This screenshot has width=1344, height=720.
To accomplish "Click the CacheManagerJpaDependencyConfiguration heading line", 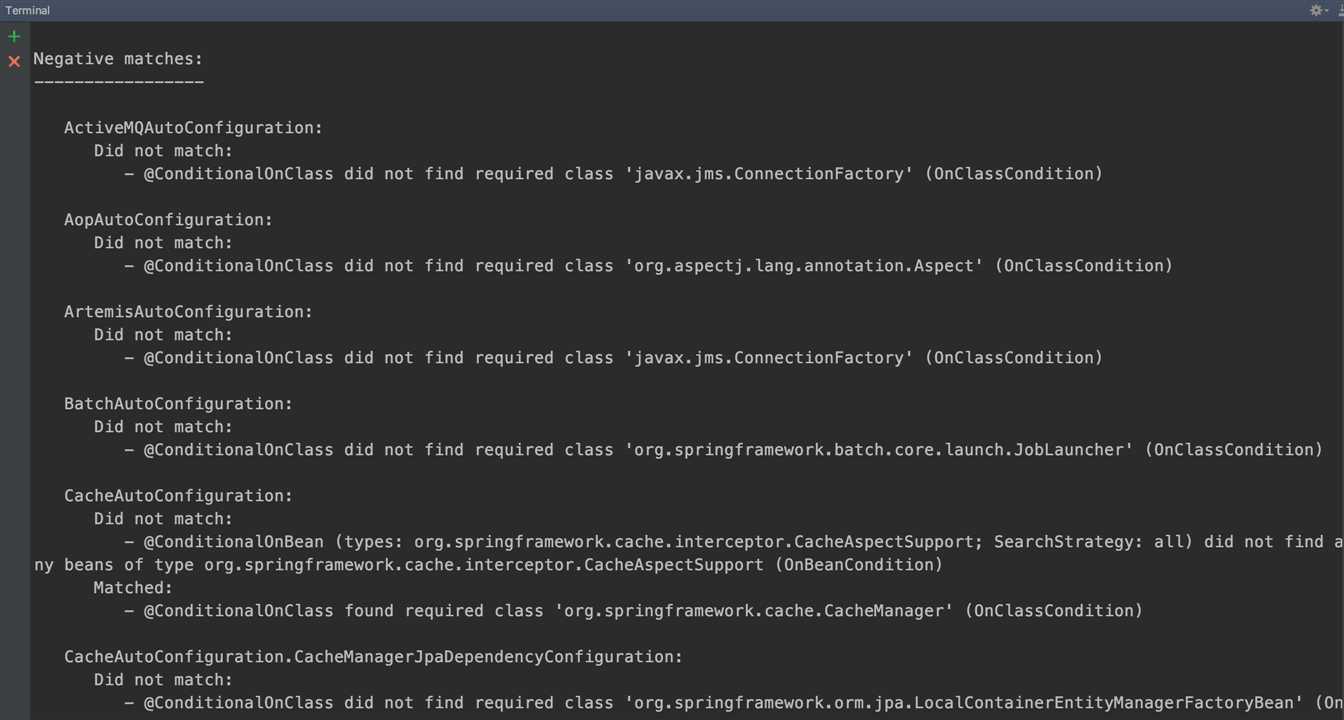I will (373, 657).
